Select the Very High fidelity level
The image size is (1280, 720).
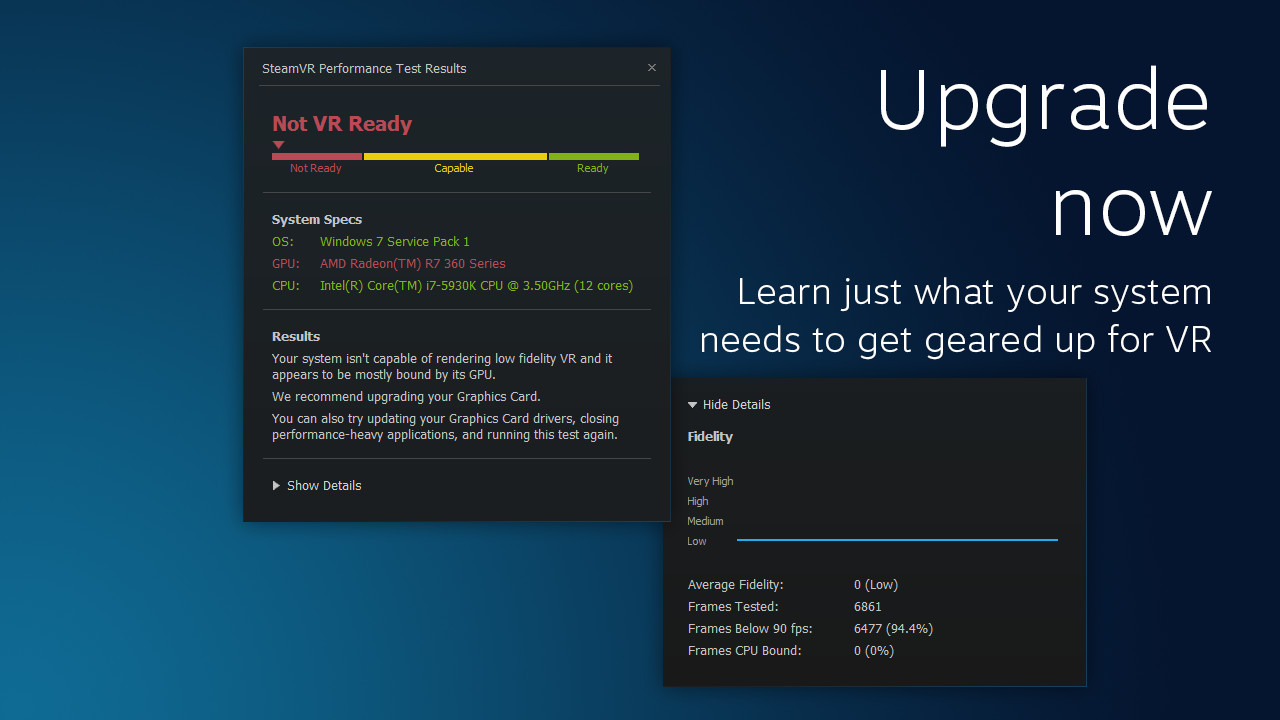[x=710, y=481]
